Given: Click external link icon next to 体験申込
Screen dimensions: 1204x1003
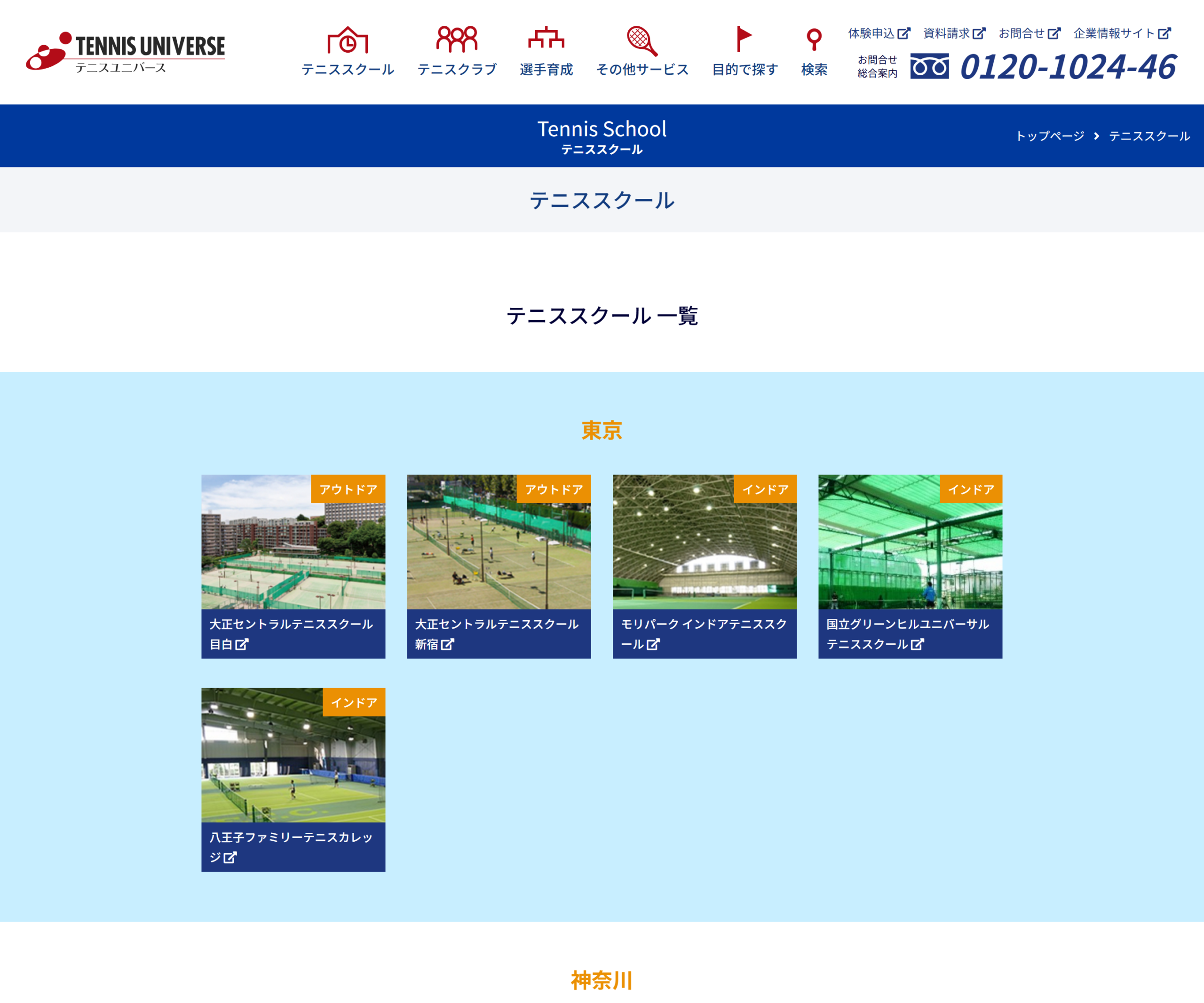Looking at the screenshot, I should 903,33.
